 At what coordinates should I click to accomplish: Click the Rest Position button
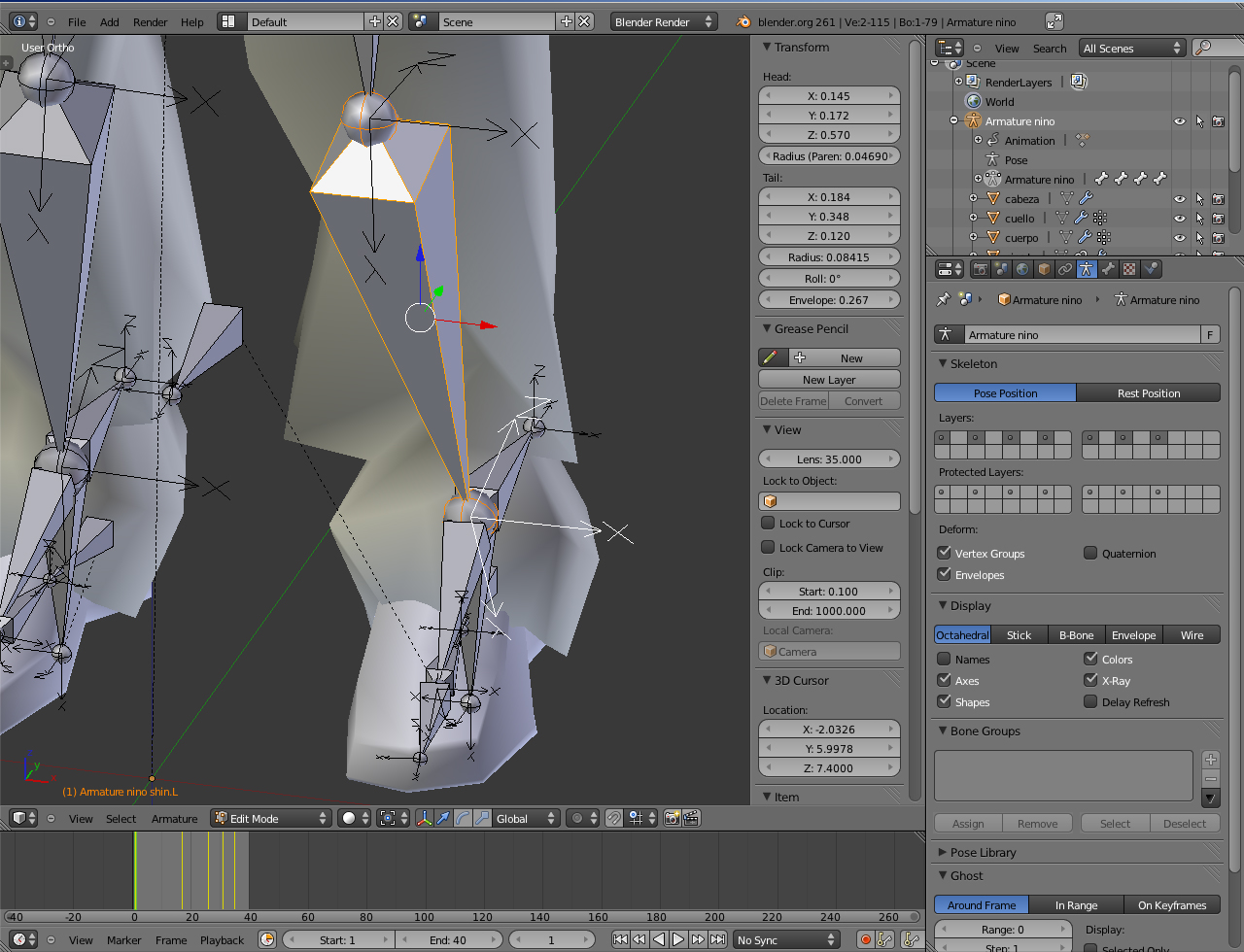(x=1148, y=393)
